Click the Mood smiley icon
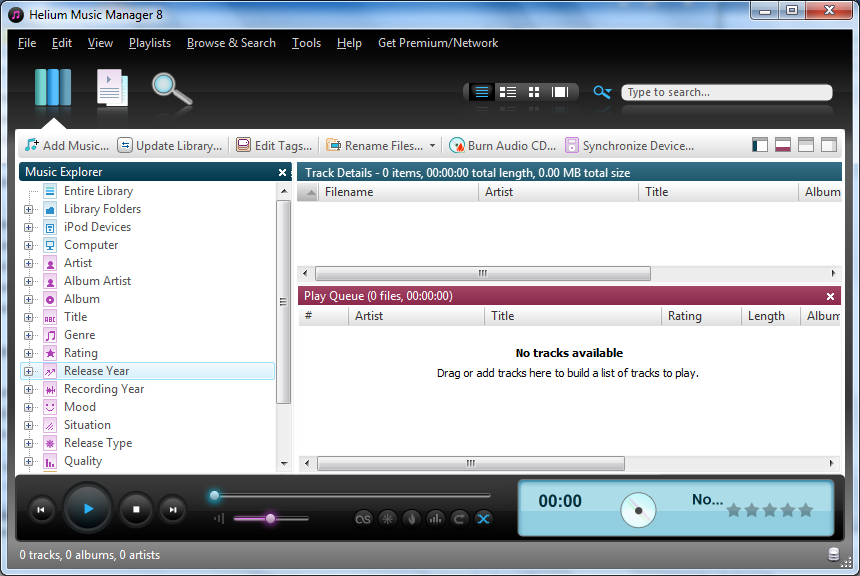This screenshot has width=860, height=576. click(50, 408)
